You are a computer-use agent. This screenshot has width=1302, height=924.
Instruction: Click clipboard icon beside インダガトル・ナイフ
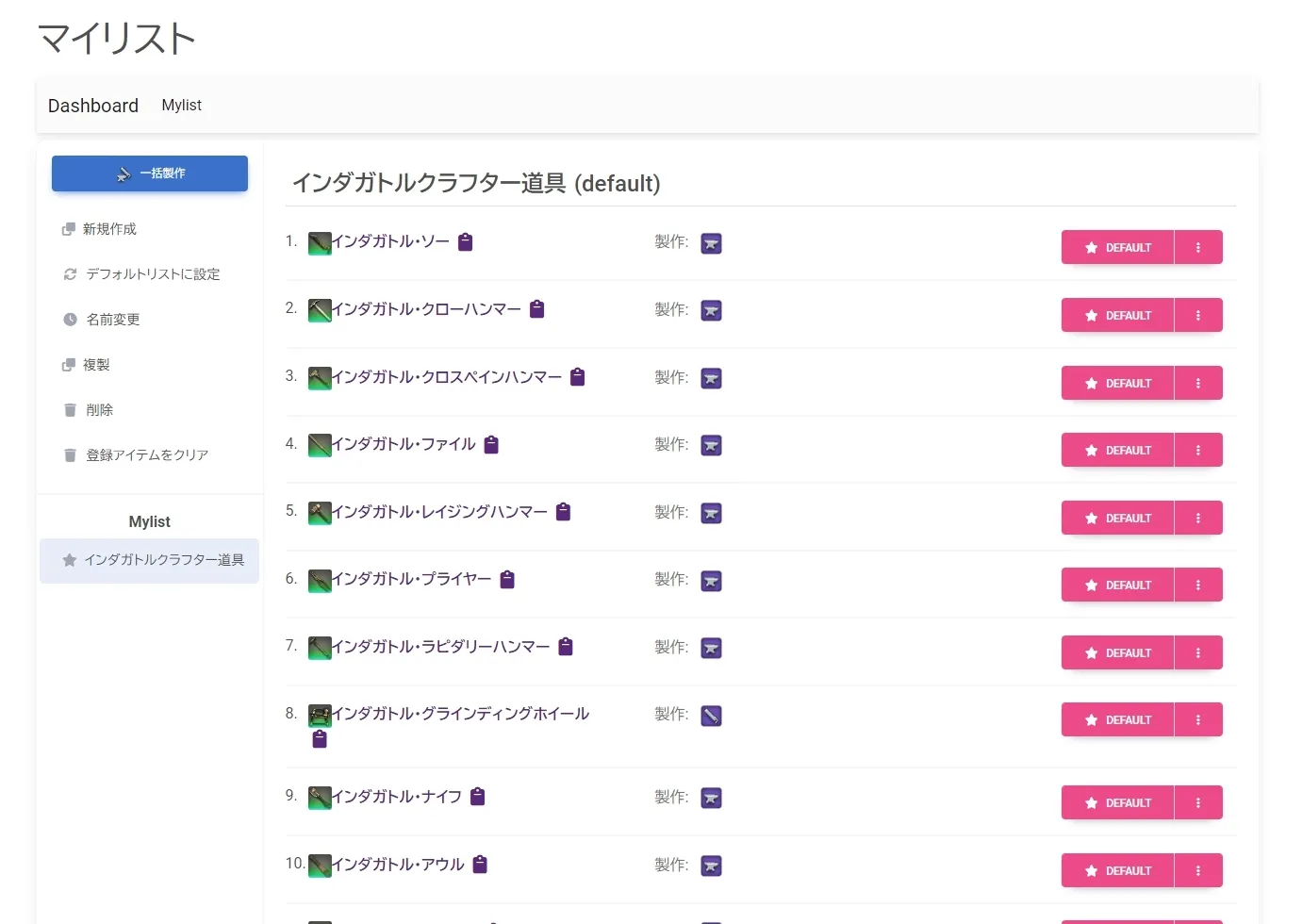478,797
